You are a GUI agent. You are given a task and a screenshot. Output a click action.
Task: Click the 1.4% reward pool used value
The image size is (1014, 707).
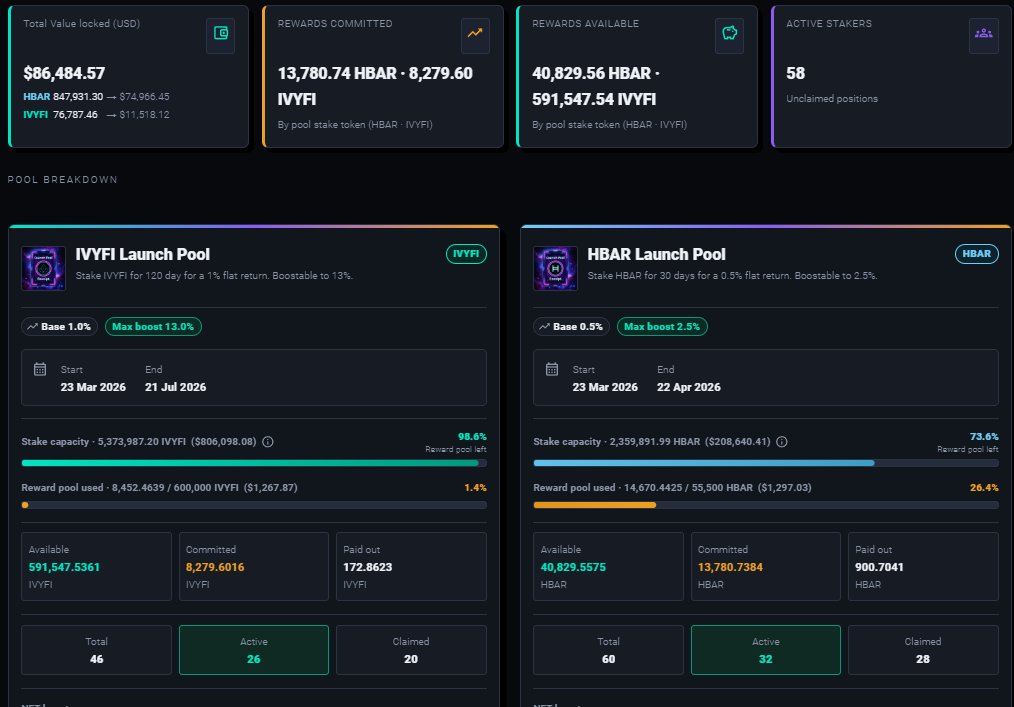pos(475,488)
